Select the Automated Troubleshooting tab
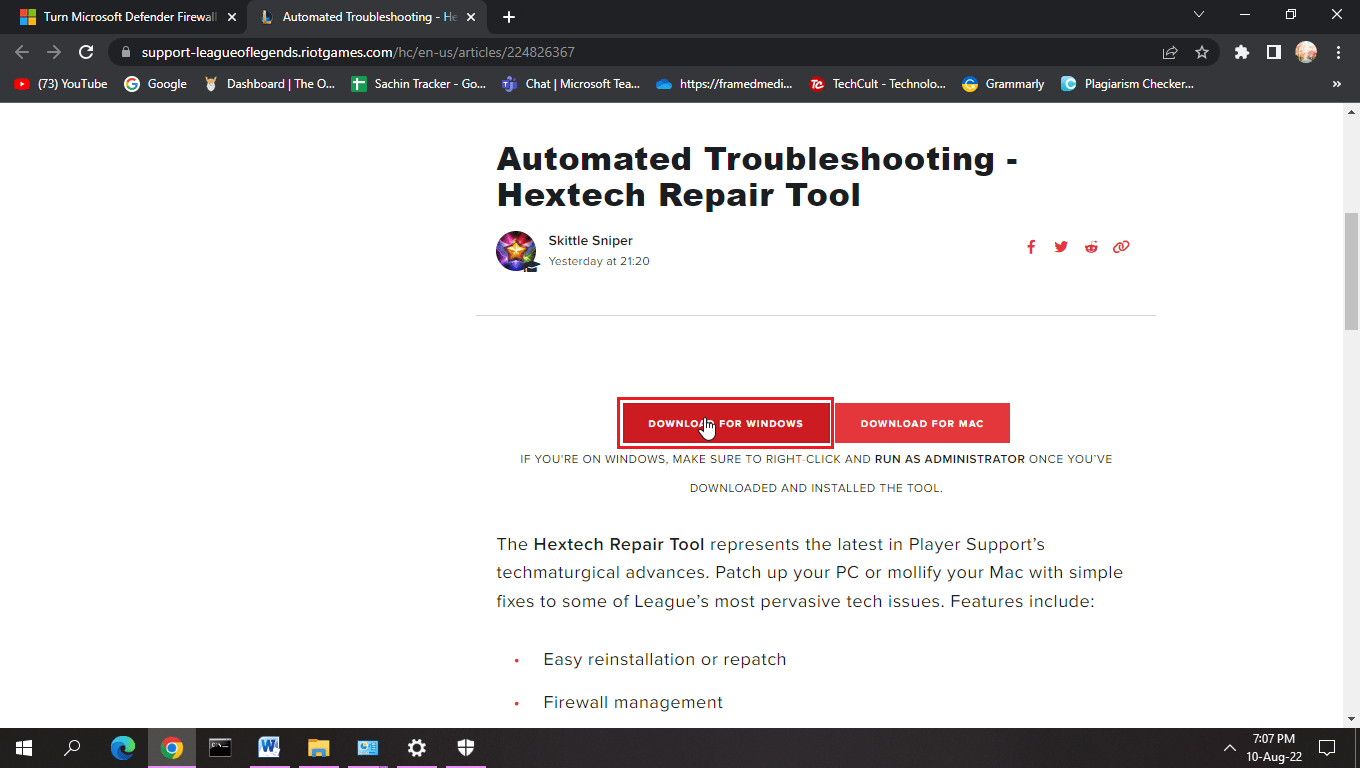 [368, 17]
